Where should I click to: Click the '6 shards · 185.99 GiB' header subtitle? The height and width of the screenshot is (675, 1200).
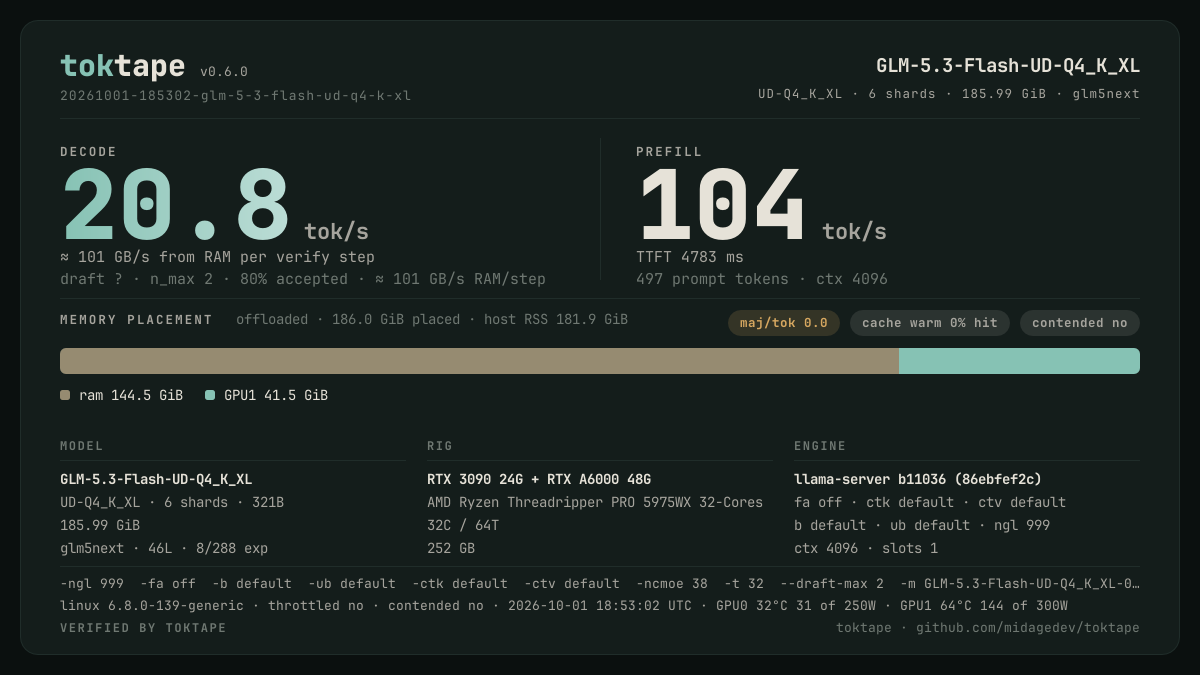950,94
